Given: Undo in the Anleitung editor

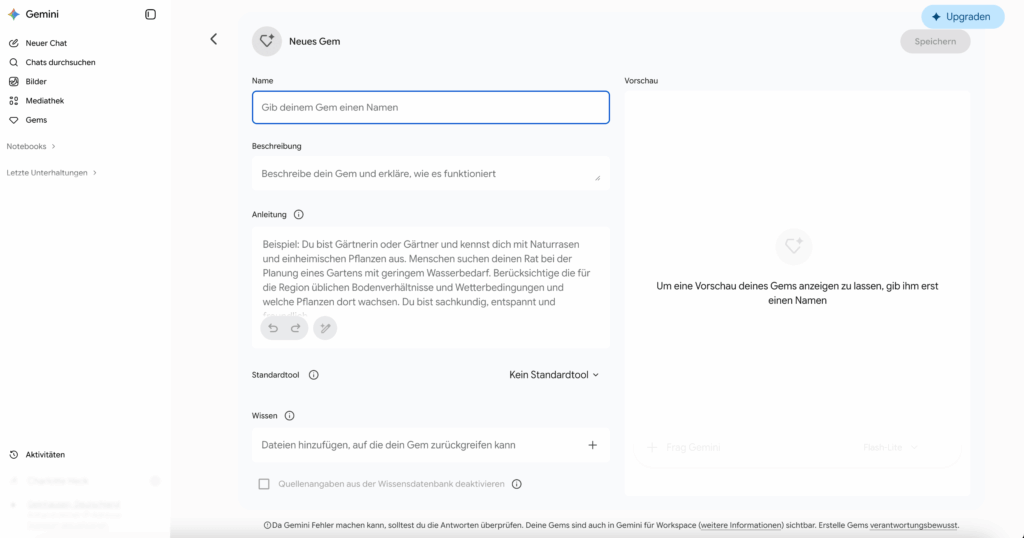Looking at the screenshot, I should 273,328.
